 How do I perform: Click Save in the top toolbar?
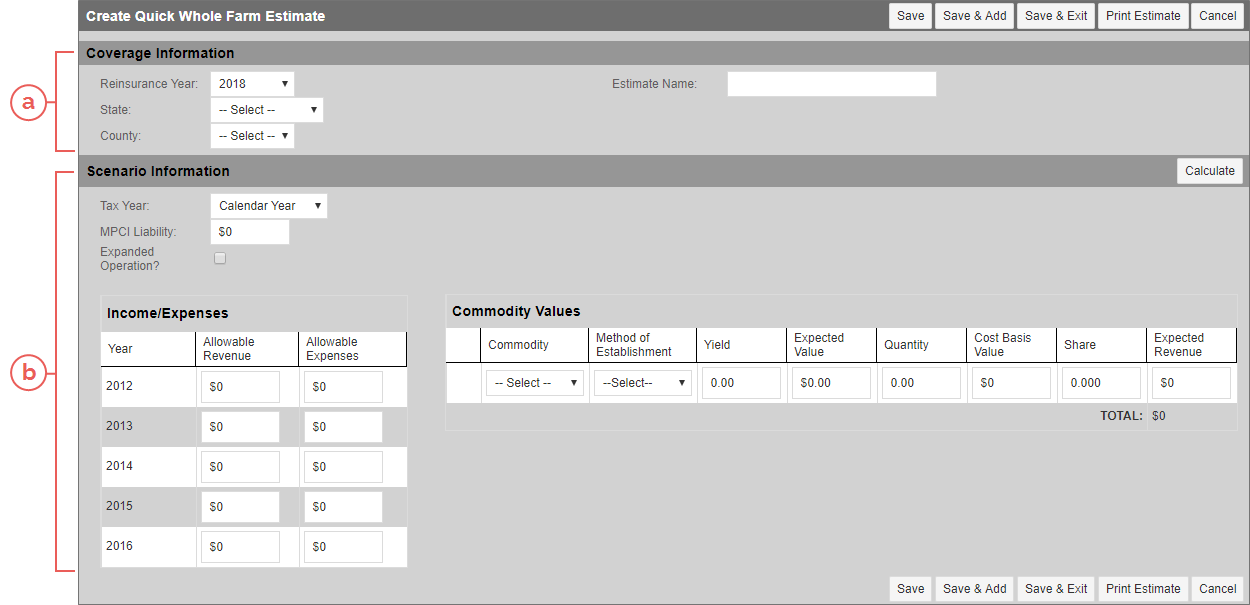[910, 15]
